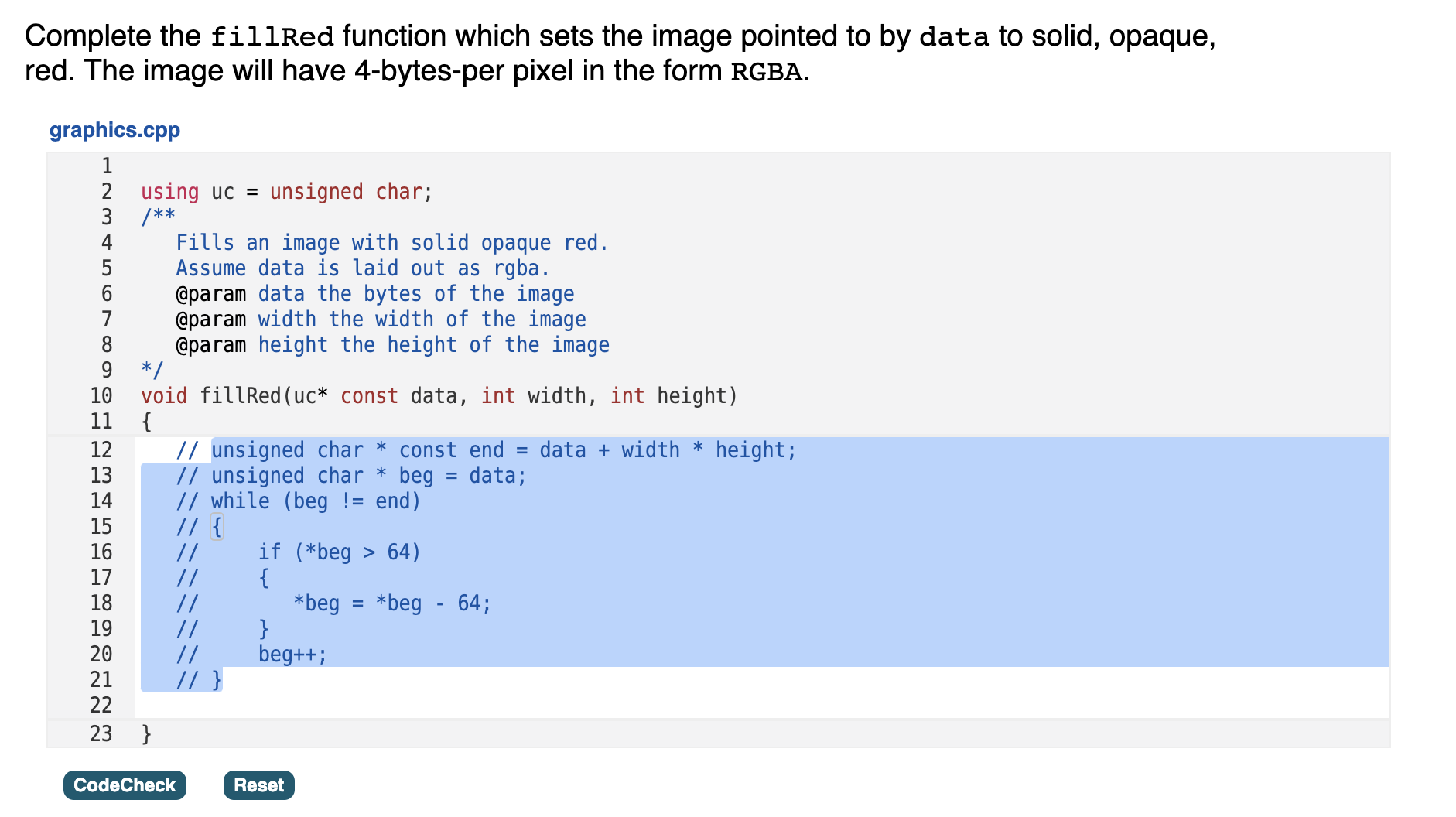Click the void keyword on line 10
The width and height of the screenshot is (1456, 817).
coord(163,395)
